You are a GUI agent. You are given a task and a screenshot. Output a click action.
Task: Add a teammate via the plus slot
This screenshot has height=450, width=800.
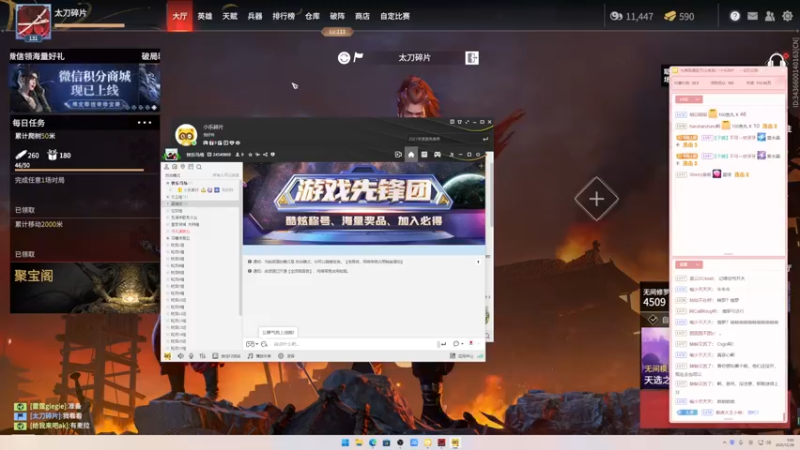(x=596, y=199)
